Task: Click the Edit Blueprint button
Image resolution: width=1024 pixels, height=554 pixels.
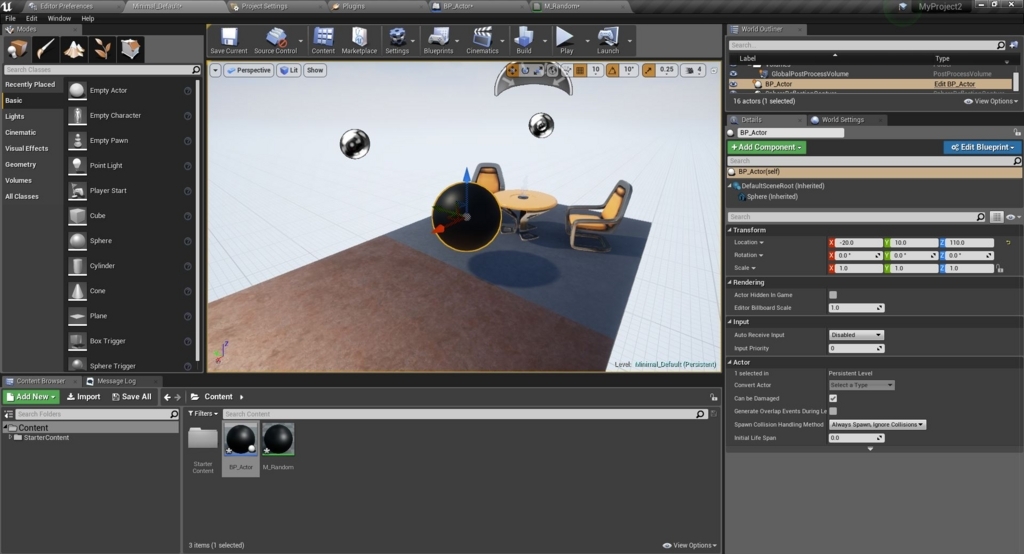Action: 982,147
